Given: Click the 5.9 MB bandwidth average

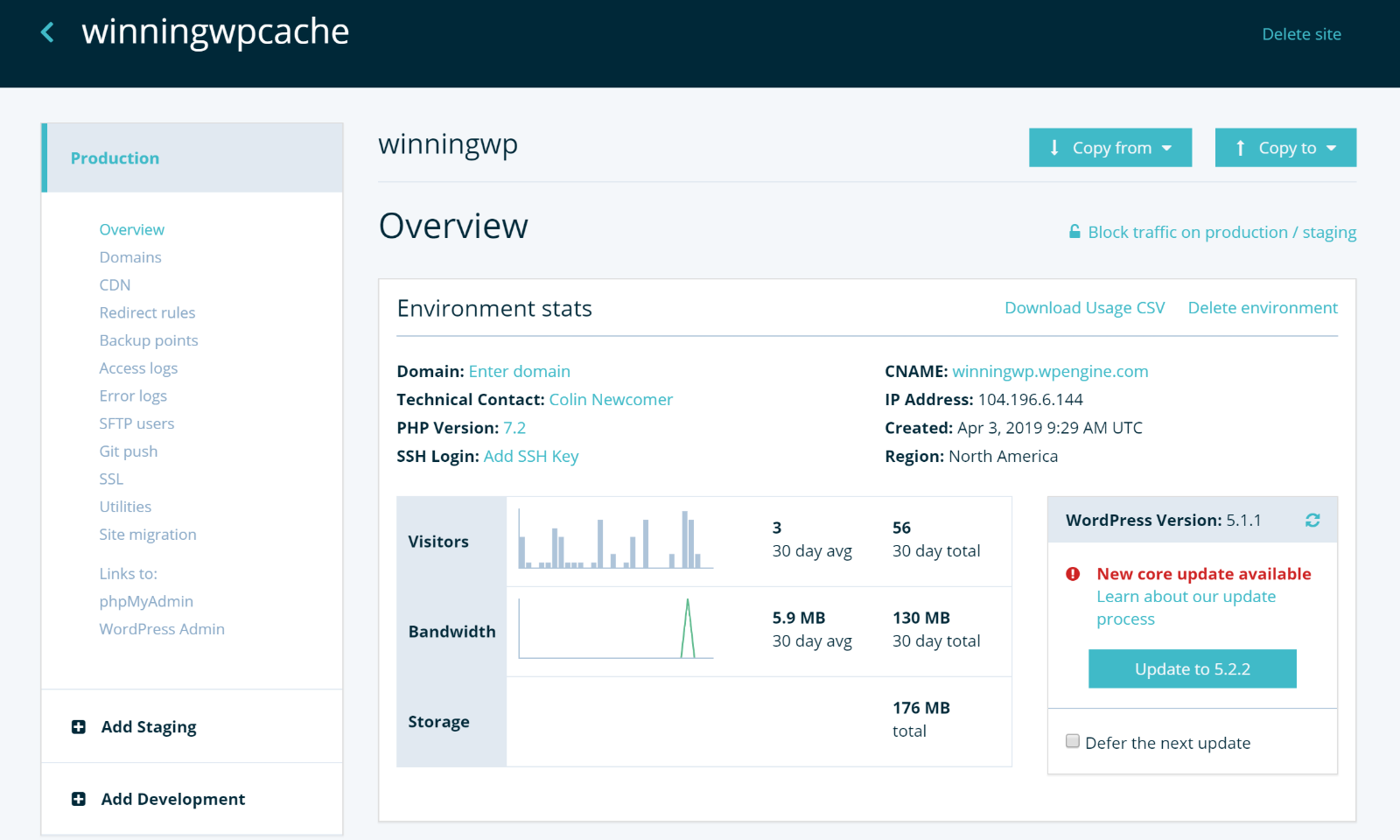Looking at the screenshot, I should coord(799,618).
